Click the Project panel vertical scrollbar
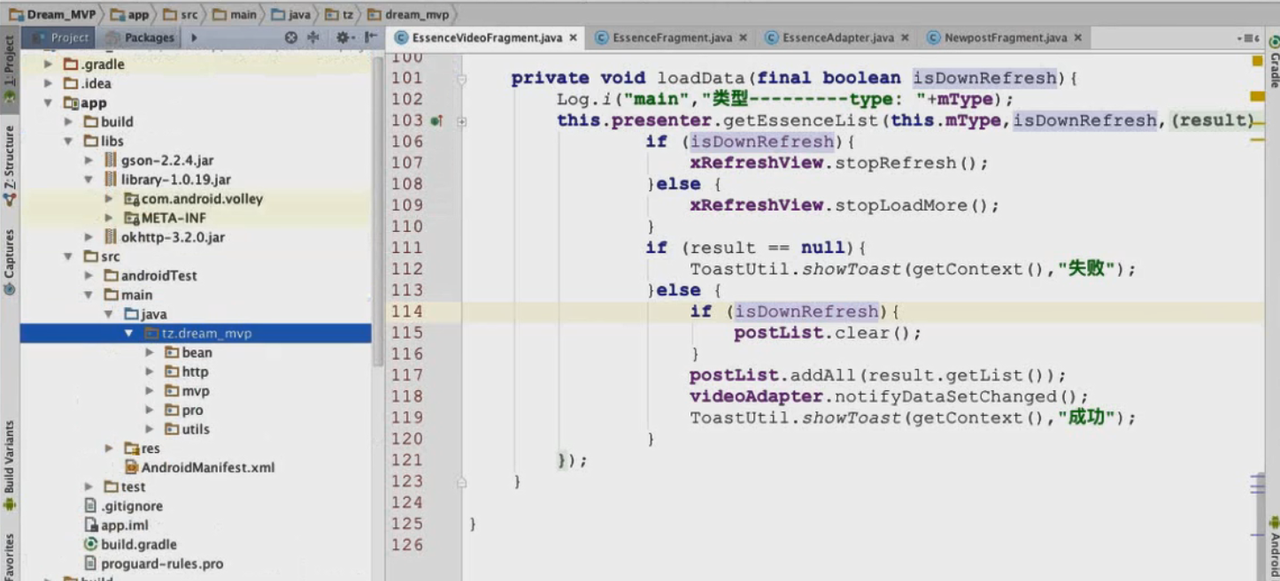Image resolution: width=1280 pixels, height=581 pixels. 377,200
